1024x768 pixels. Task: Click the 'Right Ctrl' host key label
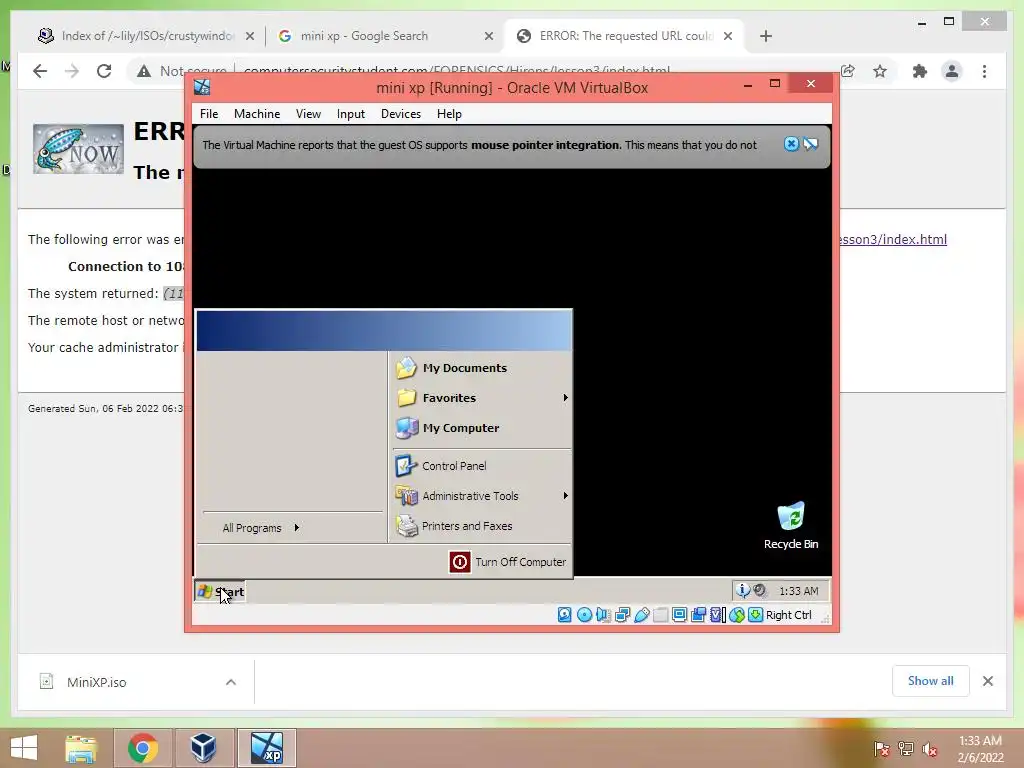pos(788,615)
